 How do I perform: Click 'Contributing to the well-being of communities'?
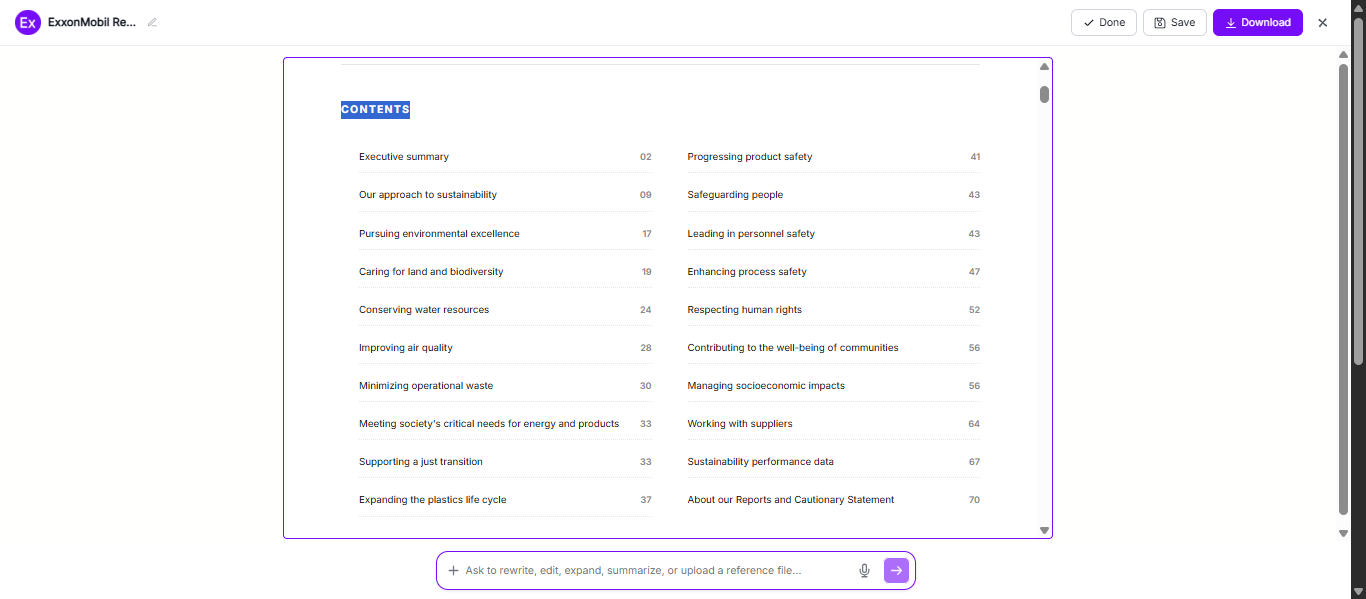tap(793, 348)
